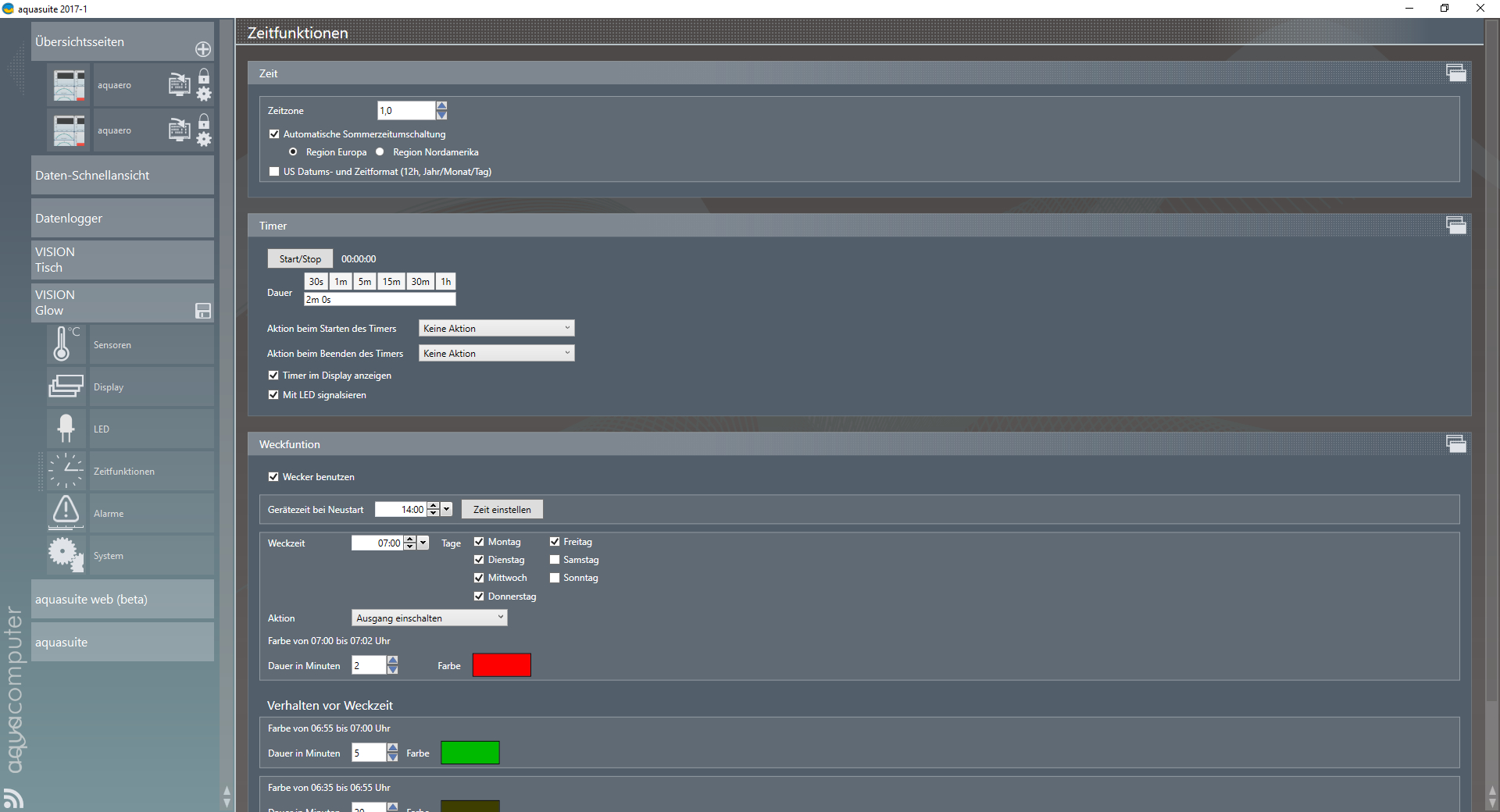
Task: Add a new overview page with the plus icon
Action: pos(203,49)
